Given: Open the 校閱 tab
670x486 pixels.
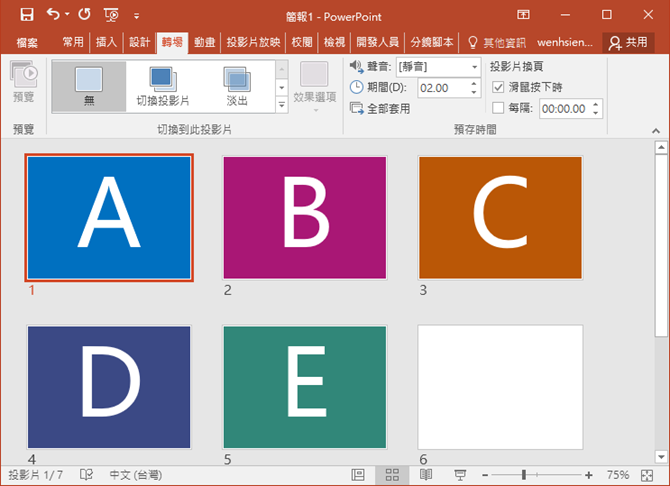Looking at the screenshot, I should pos(302,42).
